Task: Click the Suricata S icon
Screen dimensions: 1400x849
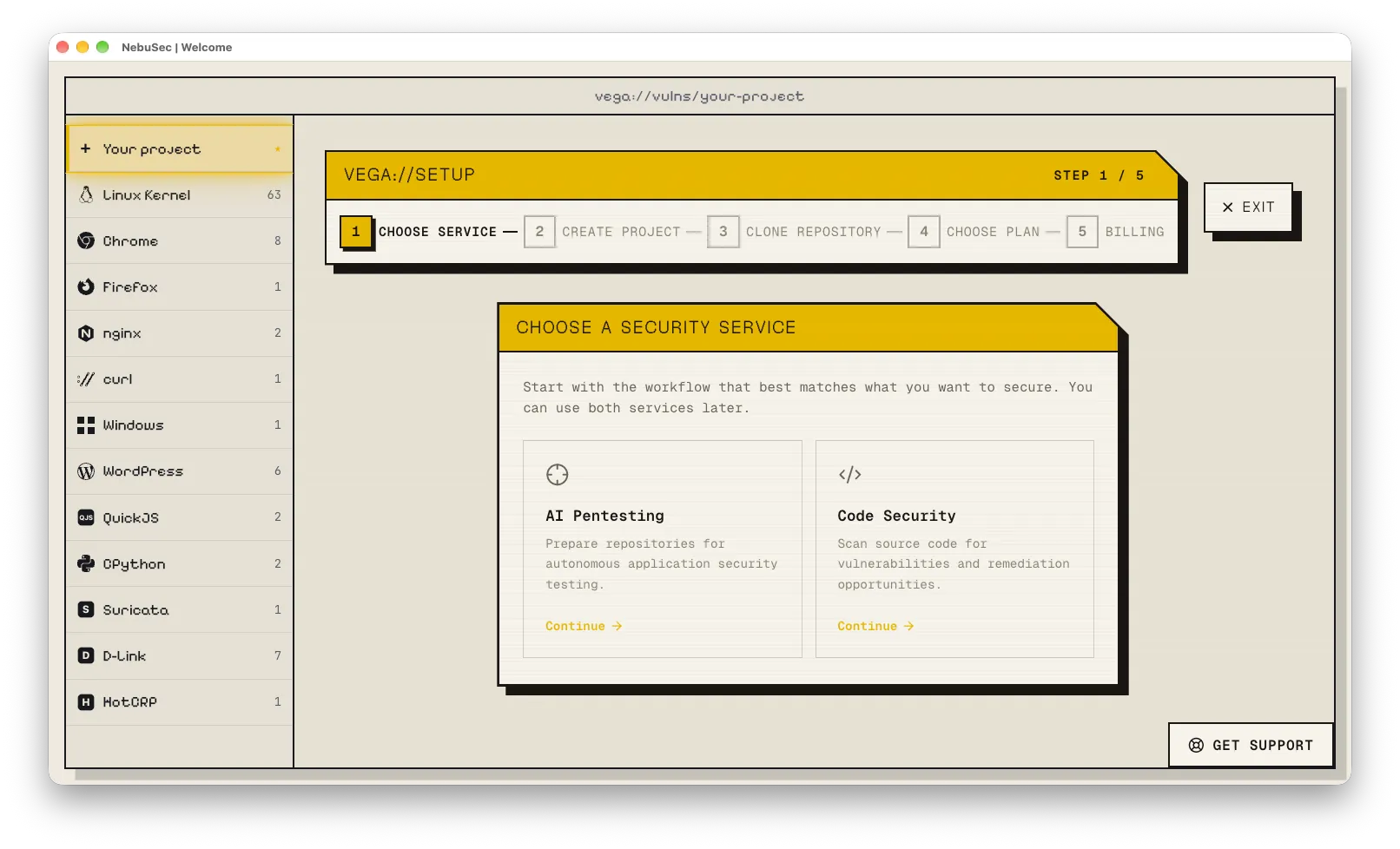Action: click(x=86, y=609)
